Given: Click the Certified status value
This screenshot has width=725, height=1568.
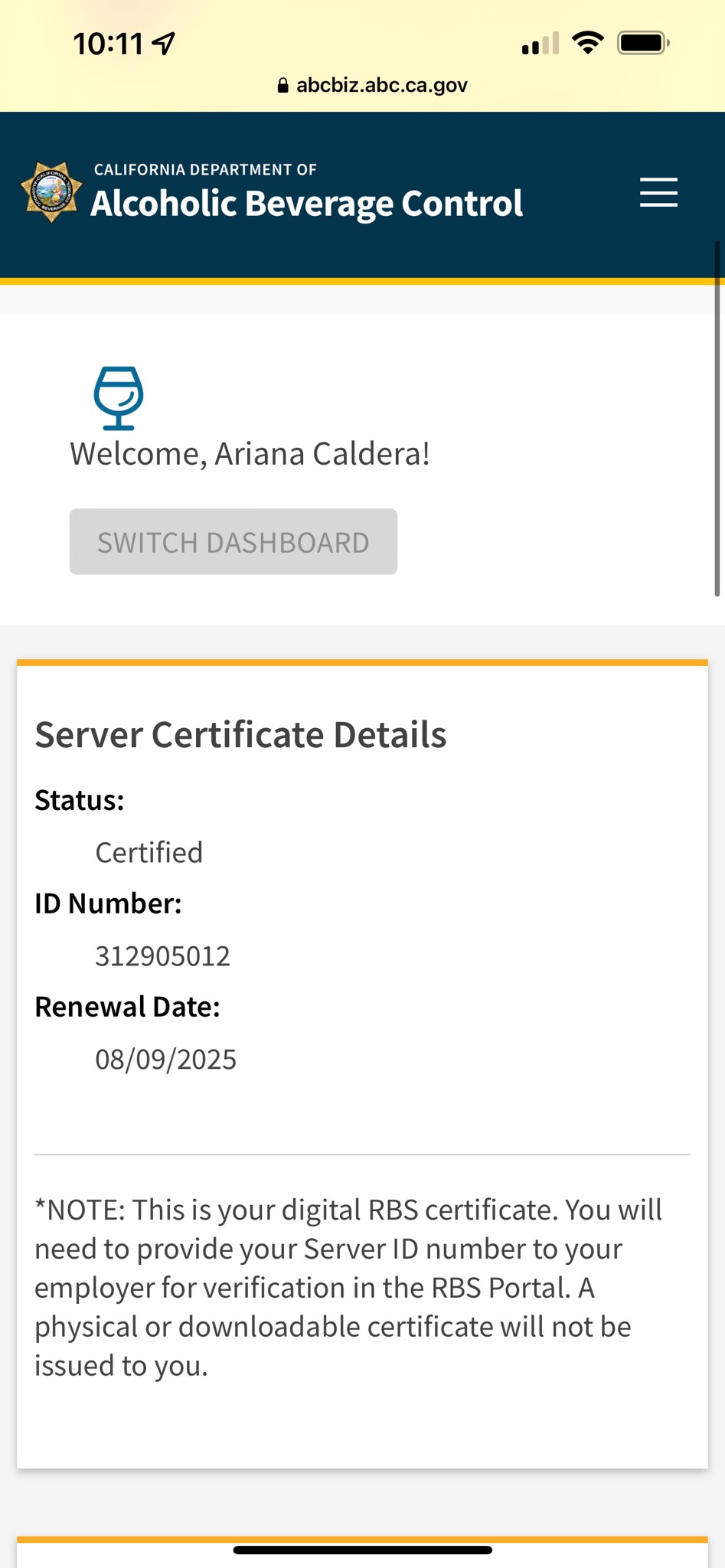Looking at the screenshot, I should pos(149,852).
